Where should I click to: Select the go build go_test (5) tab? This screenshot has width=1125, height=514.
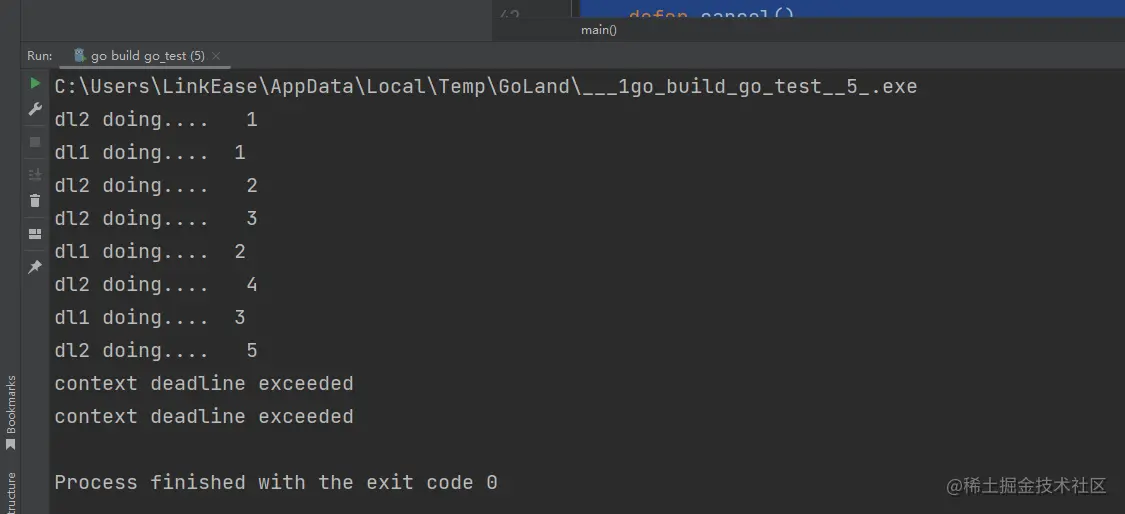147,56
